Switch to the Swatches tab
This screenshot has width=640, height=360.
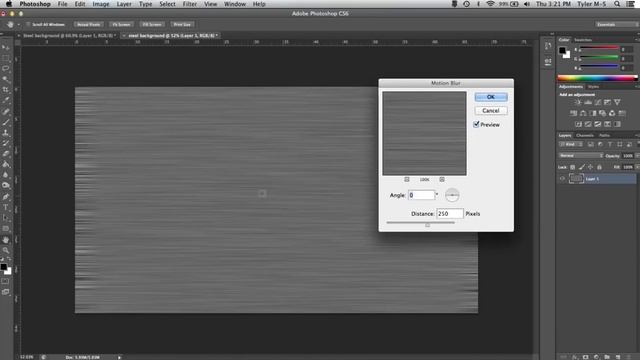tap(583, 40)
